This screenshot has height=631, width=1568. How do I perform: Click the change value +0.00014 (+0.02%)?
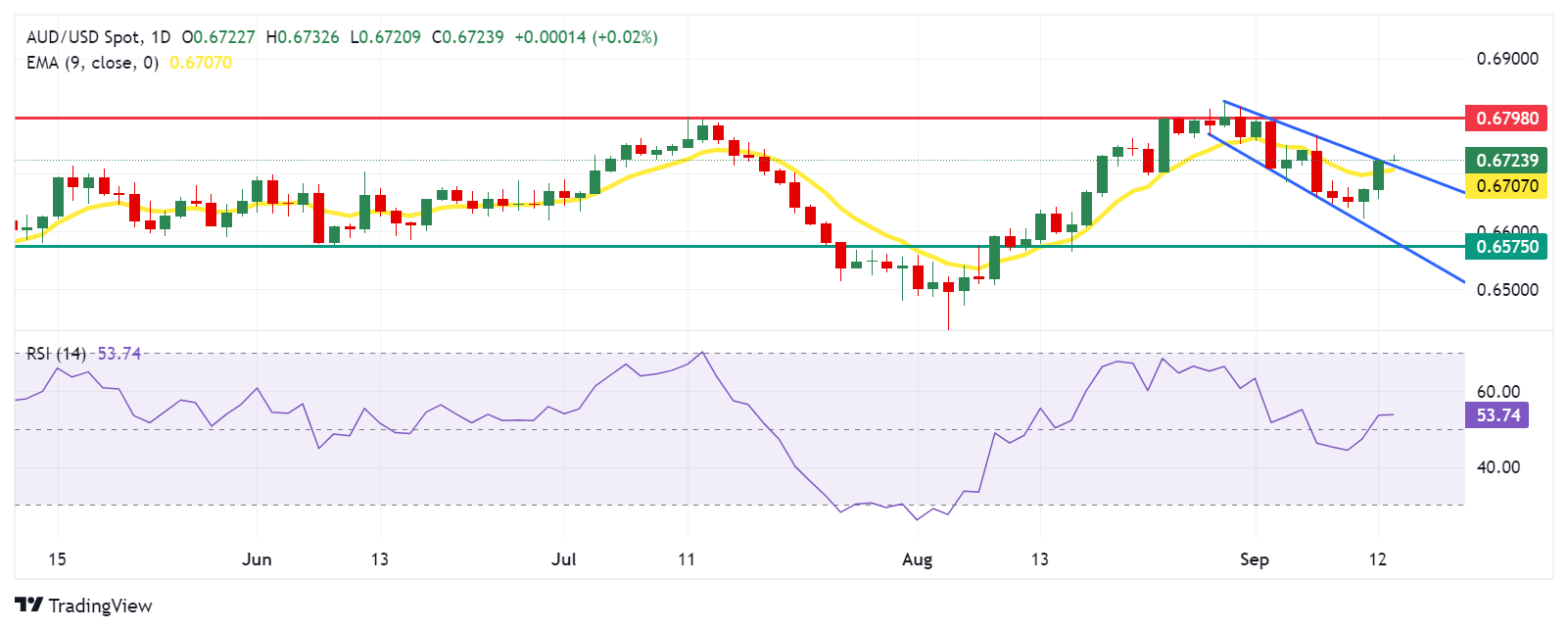[x=586, y=37]
